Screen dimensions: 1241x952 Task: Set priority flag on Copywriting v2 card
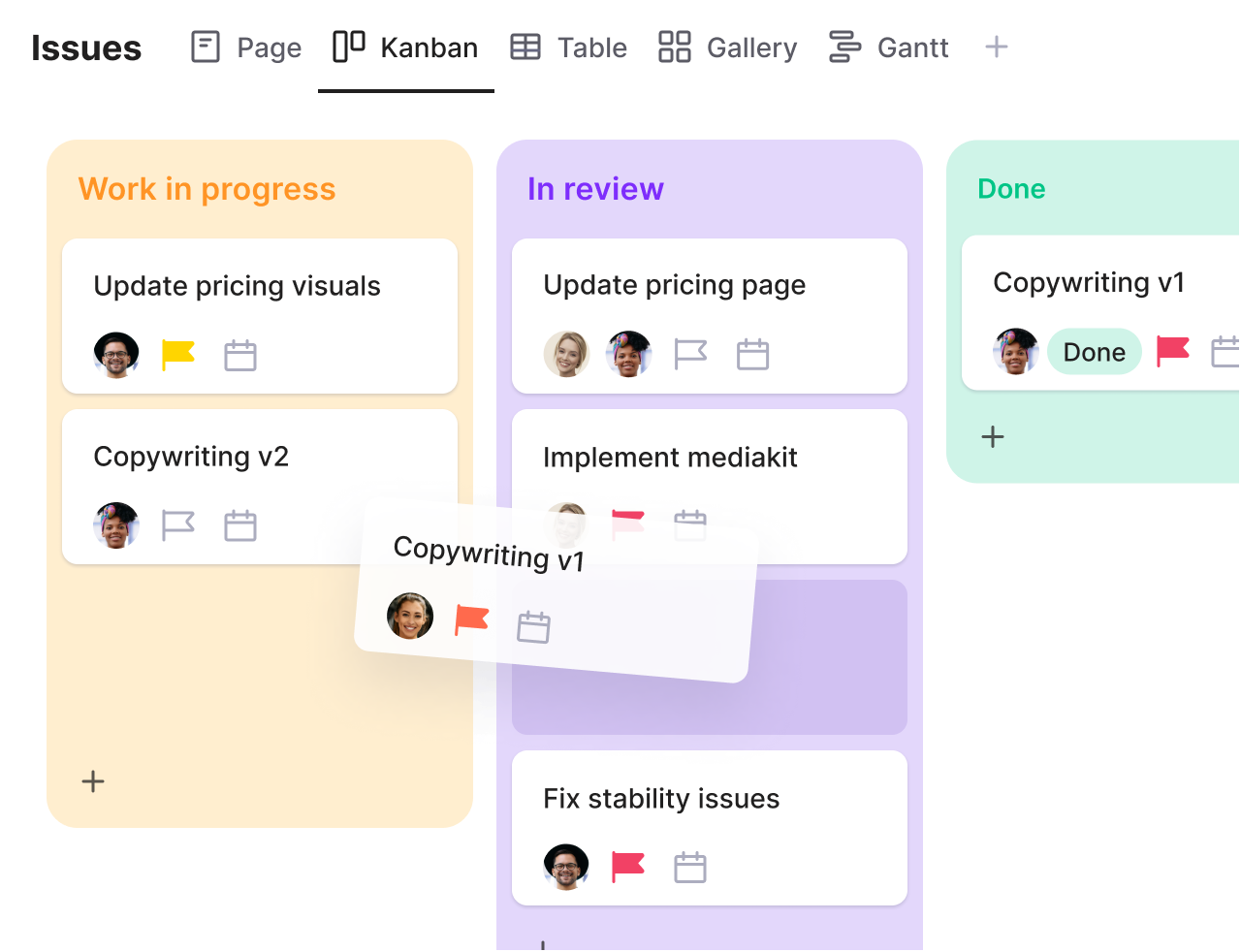tap(178, 525)
